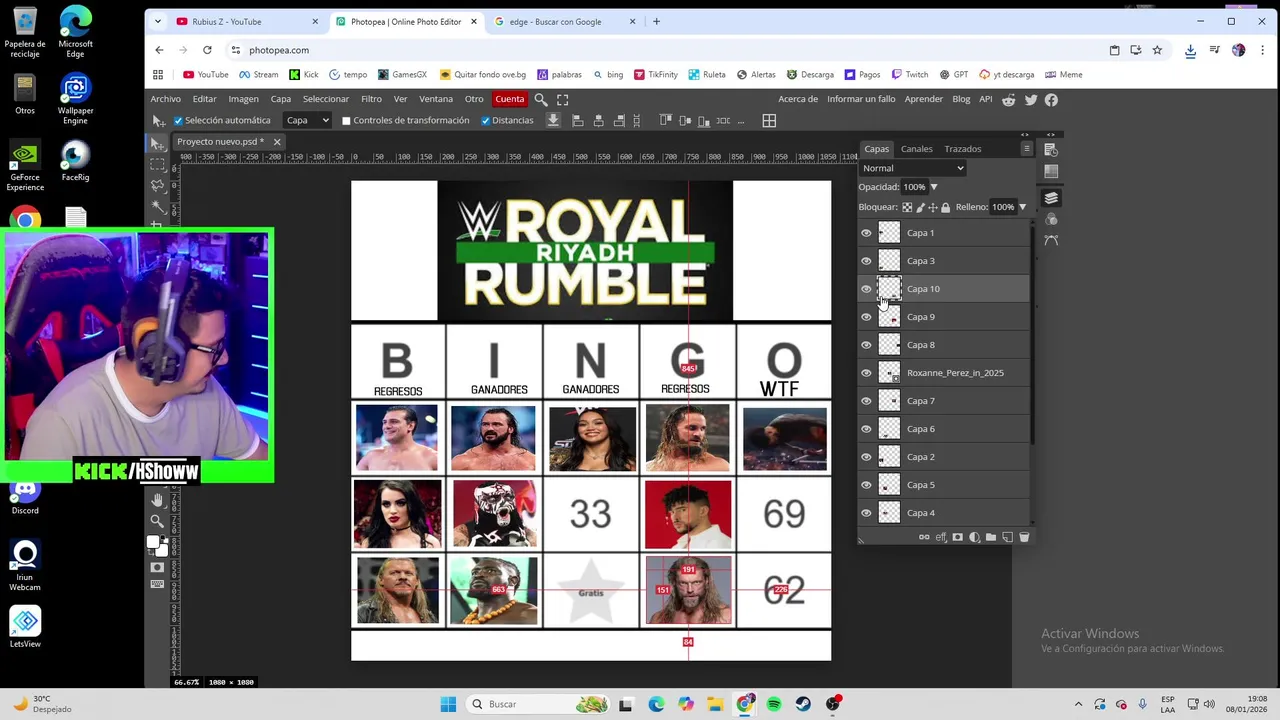
Task: Switch to the Trazados tab
Action: click(963, 149)
